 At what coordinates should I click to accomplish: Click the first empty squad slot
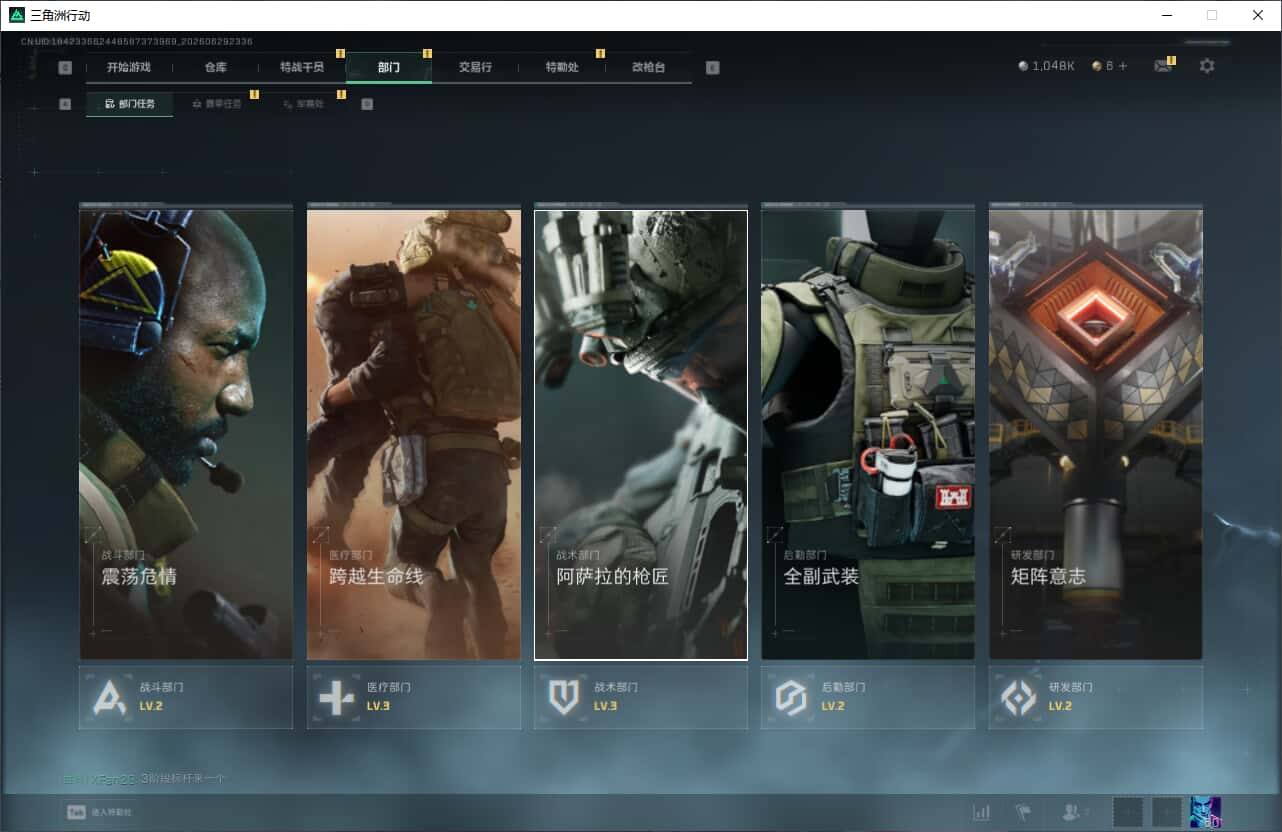click(1128, 812)
